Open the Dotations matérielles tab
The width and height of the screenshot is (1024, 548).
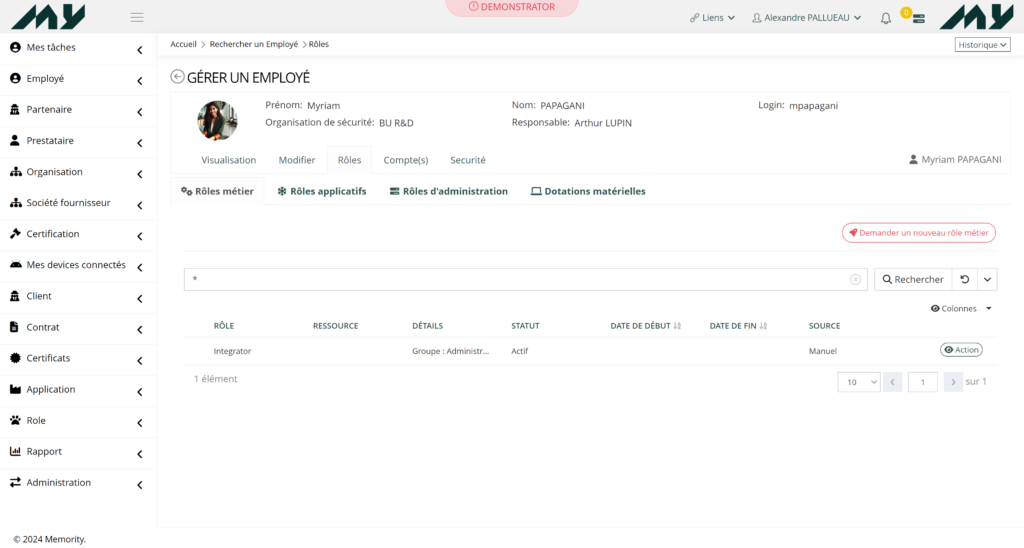pyautogui.click(x=587, y=191)
